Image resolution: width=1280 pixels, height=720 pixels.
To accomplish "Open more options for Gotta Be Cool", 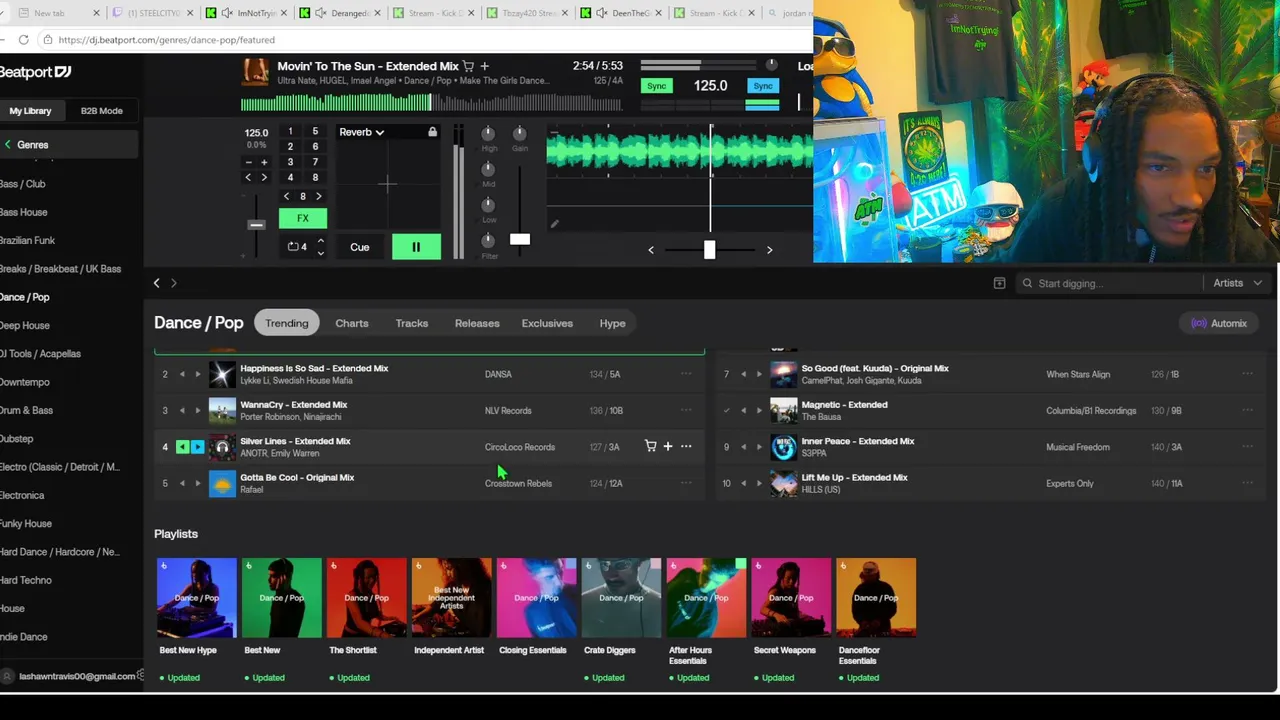I will (686, 483).
